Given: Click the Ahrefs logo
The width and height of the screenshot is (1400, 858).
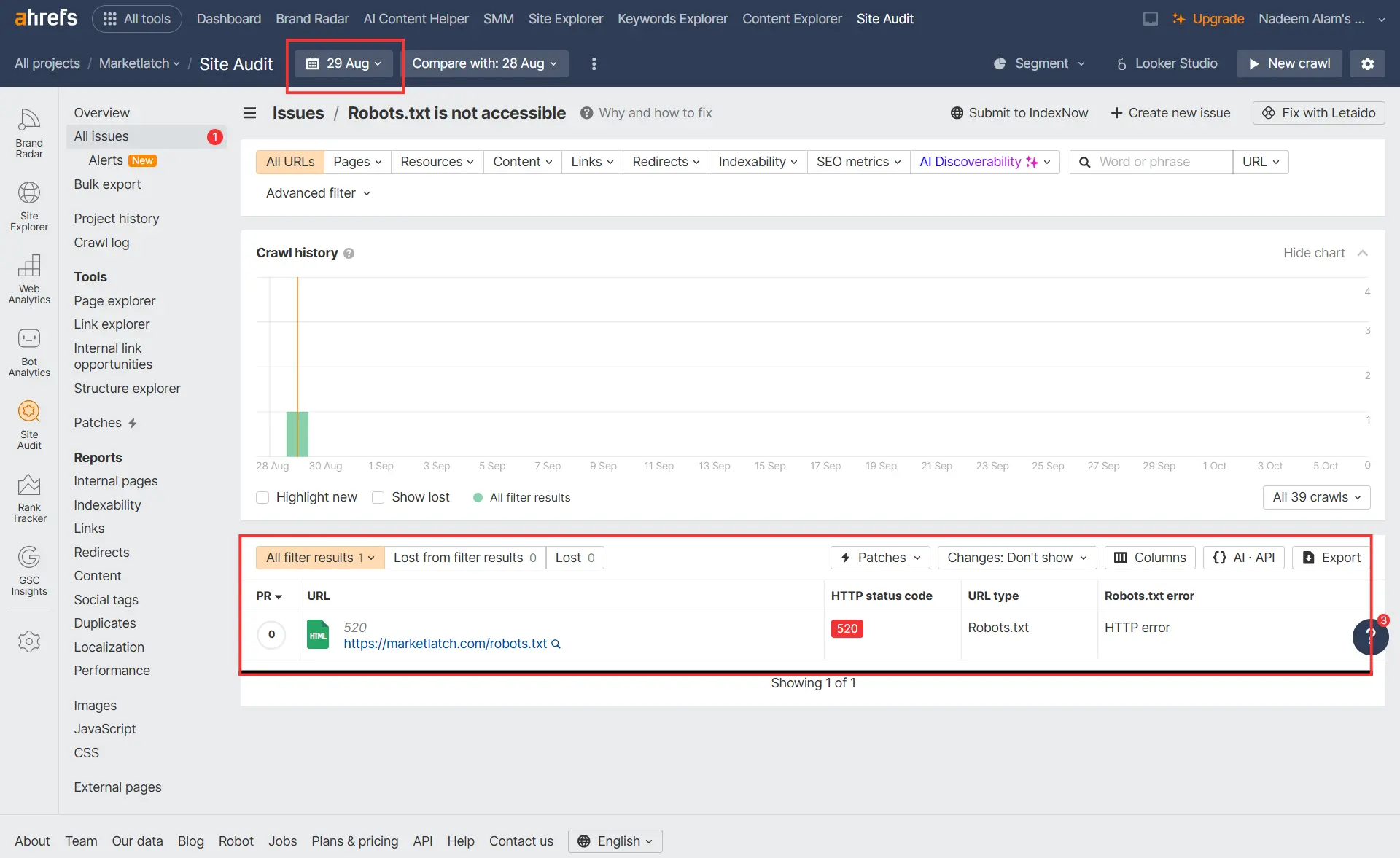Looking at the screenshot, I should (46, 17).
